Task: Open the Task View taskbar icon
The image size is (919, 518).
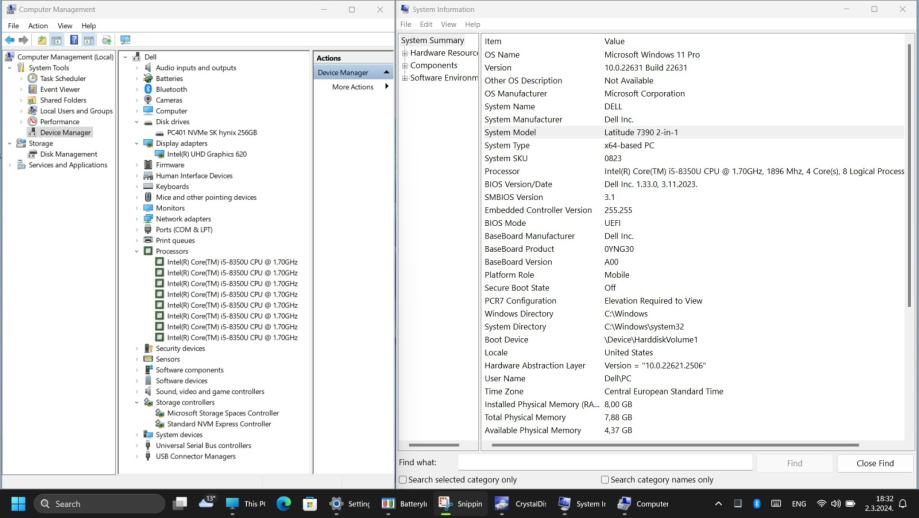Action: (180, 504)
